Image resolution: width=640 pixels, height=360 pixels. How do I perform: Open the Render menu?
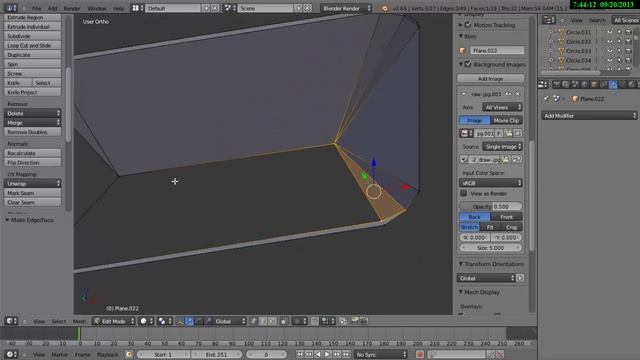[72, 8]
